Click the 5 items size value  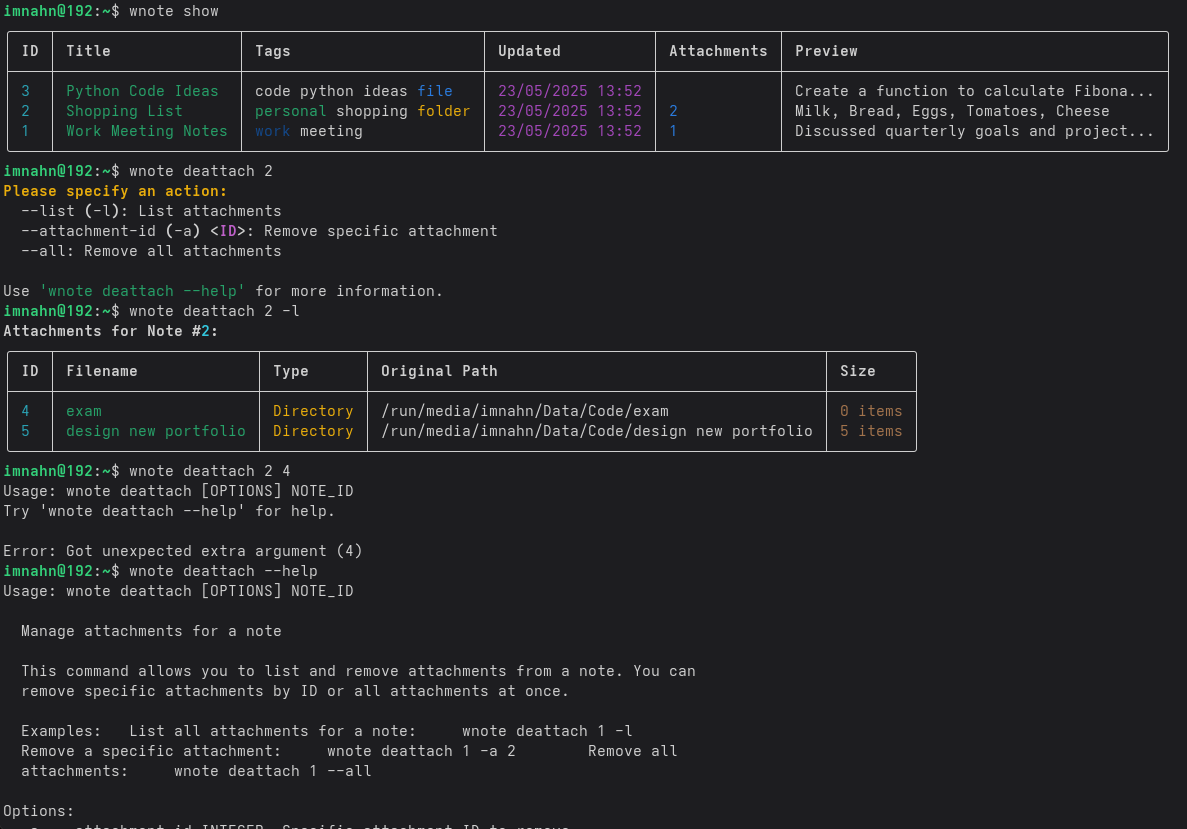[x=871, y=431]
